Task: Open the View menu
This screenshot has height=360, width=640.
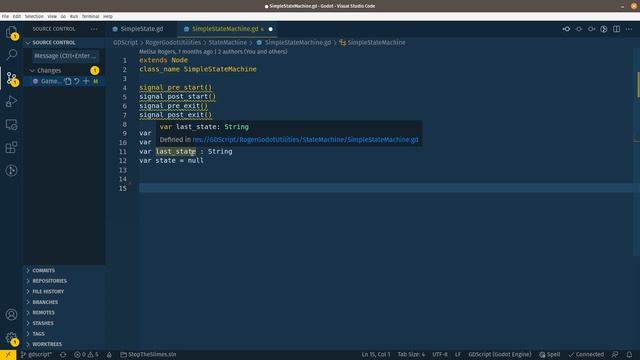Action: 52,17
